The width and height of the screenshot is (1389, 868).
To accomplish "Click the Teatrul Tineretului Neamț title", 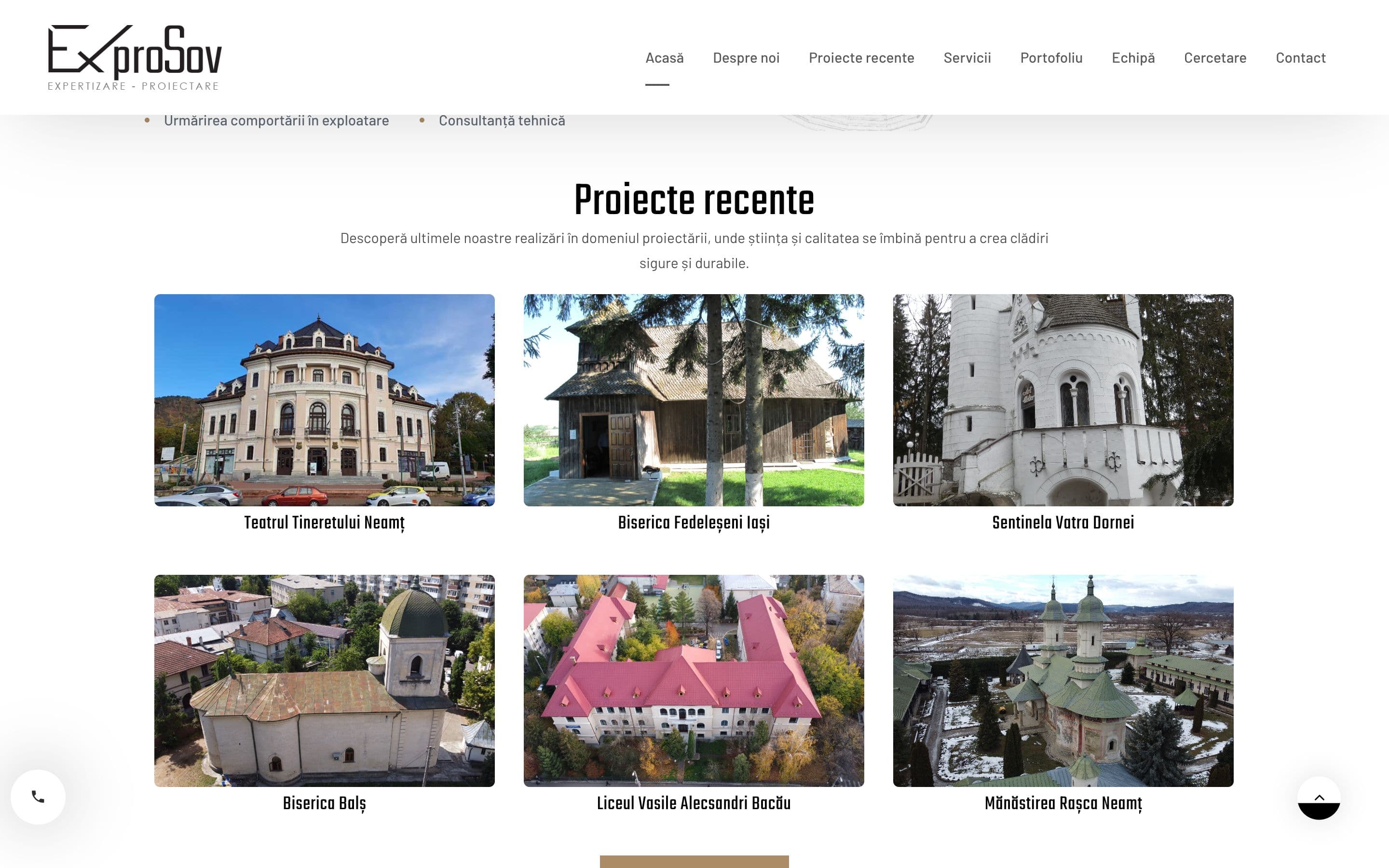I will click(324, 523).
